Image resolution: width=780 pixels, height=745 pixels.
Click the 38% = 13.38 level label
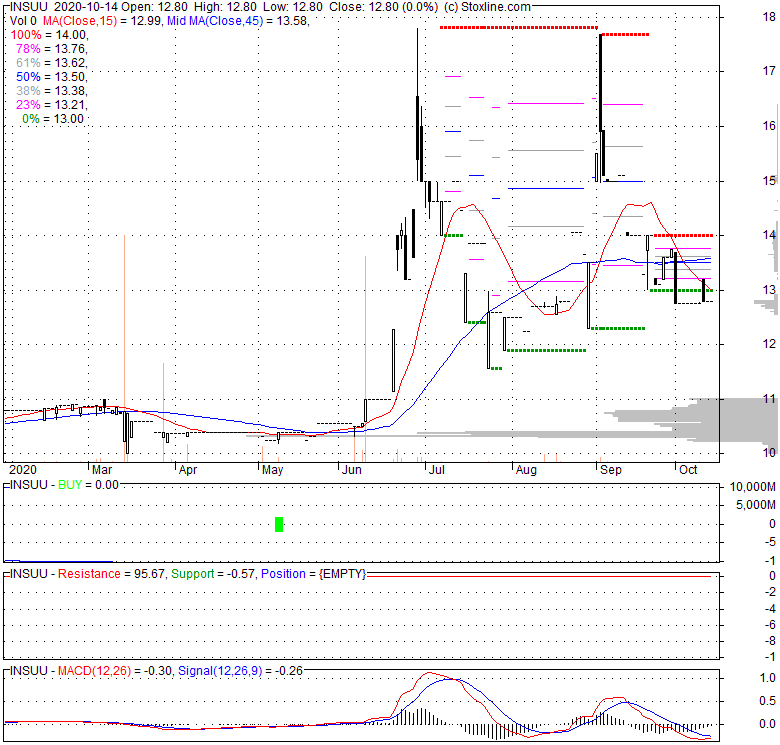click(51, 91)
